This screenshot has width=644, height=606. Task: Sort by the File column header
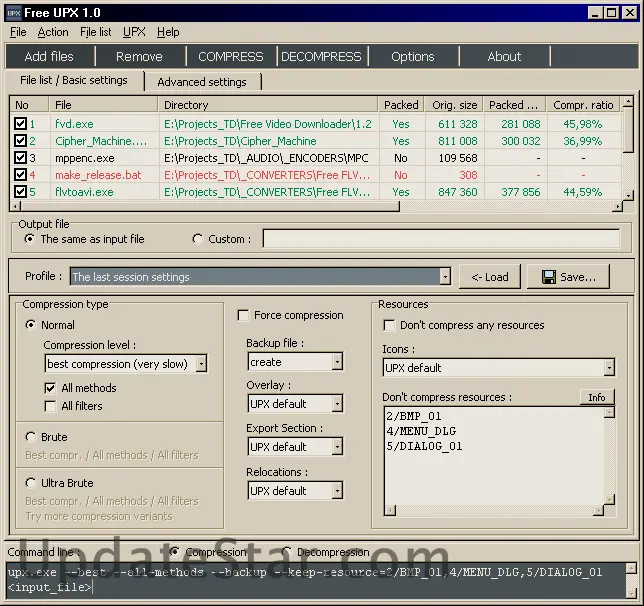pos(103,105)
